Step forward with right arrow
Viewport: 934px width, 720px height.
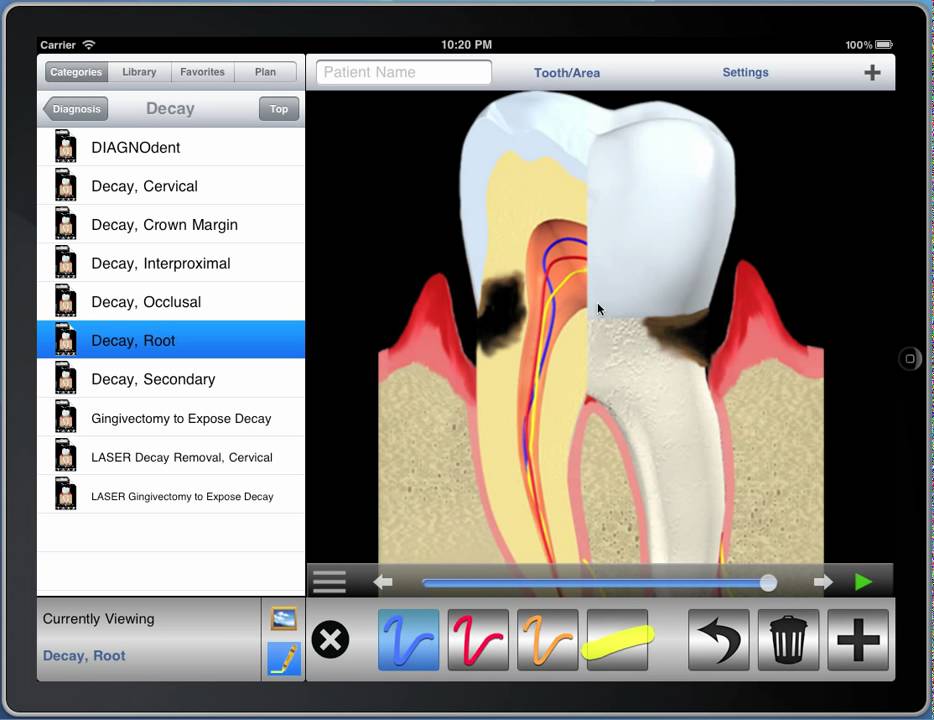[823, 582]
